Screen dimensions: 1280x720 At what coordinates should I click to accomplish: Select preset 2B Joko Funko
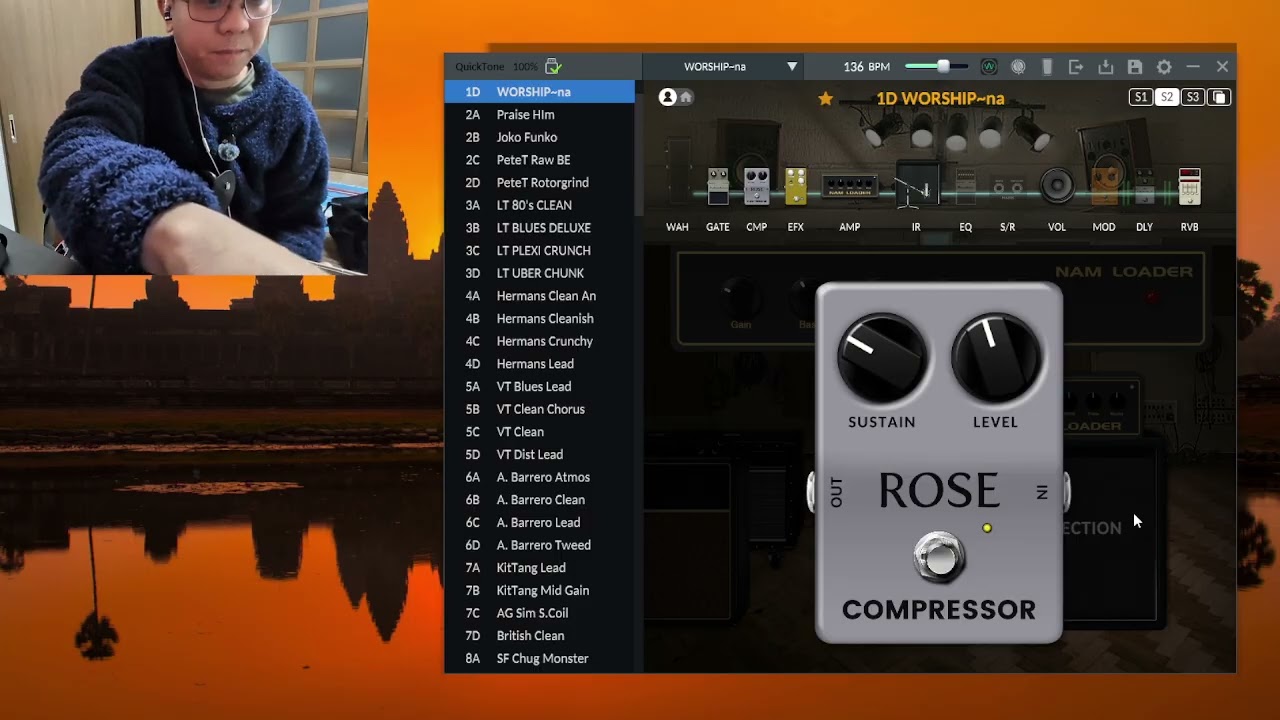[539, 137]
